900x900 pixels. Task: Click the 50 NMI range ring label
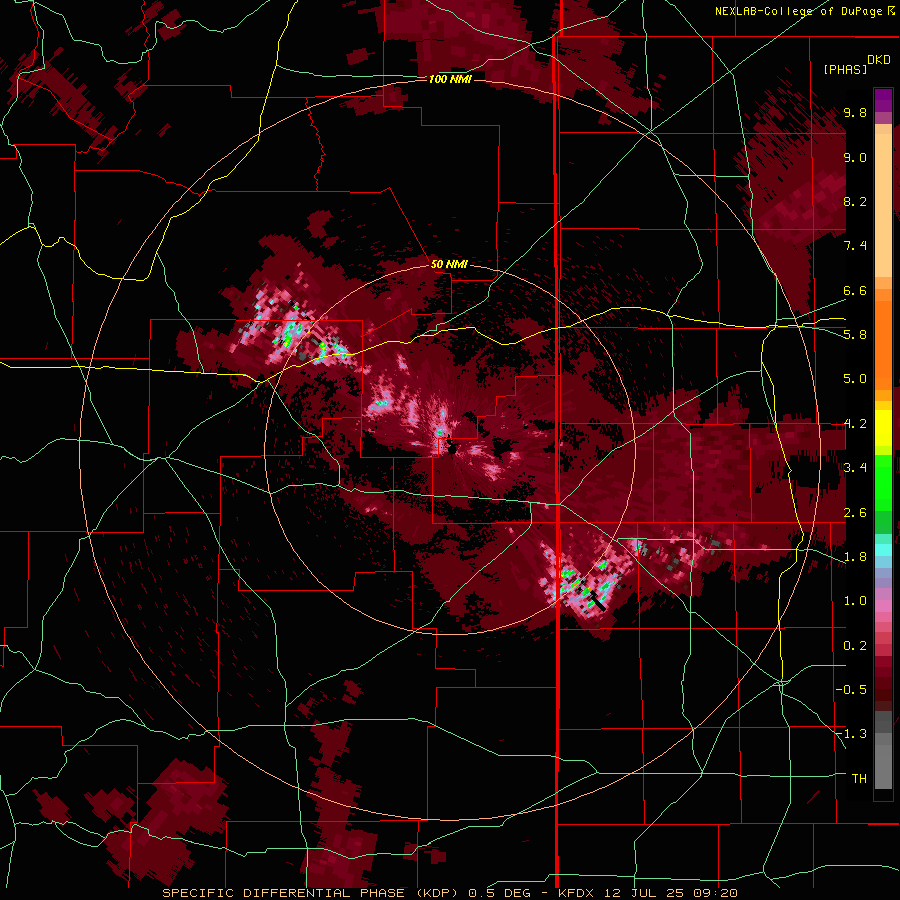449,264
